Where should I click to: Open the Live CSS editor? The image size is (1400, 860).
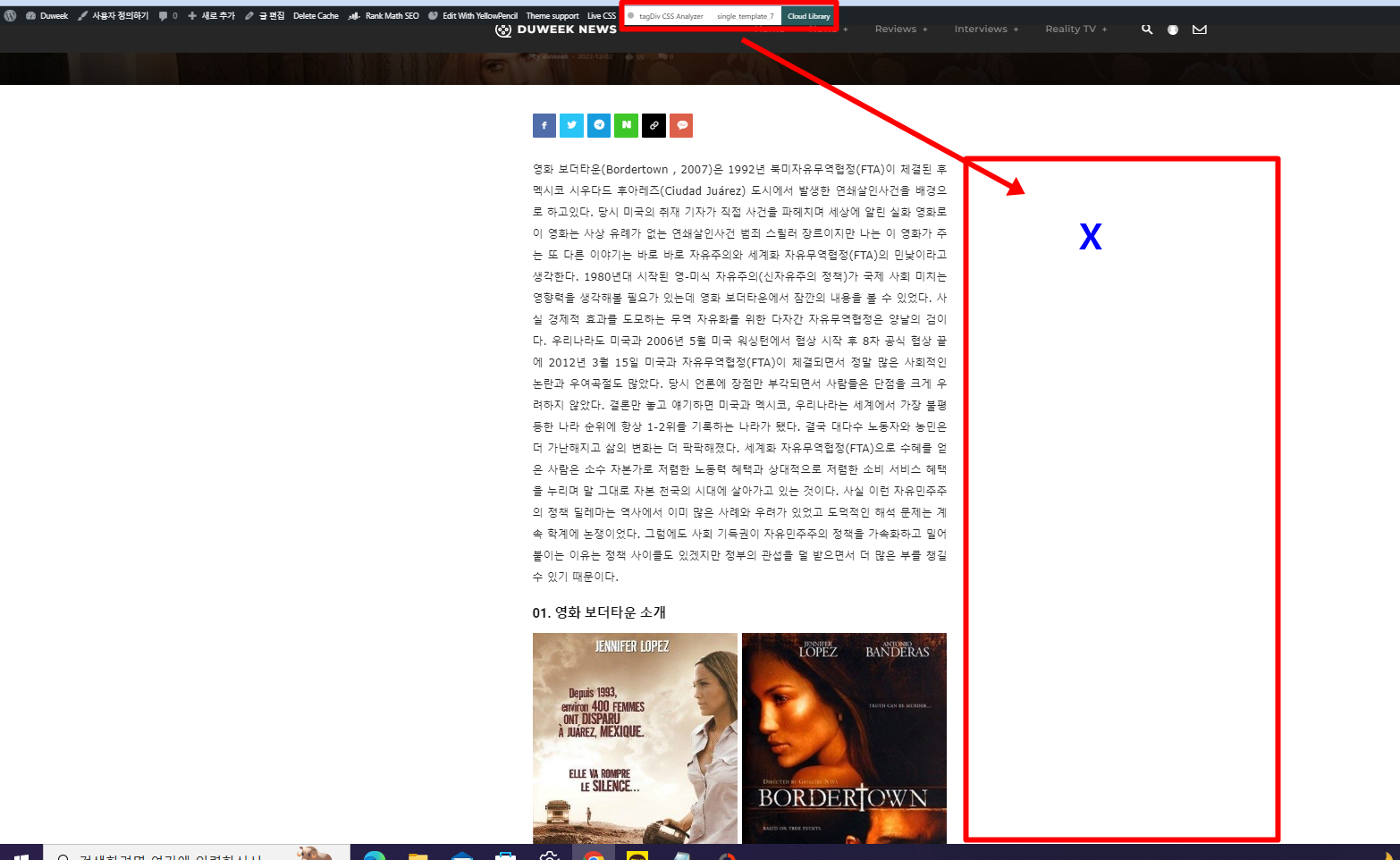click(x=602, y=15)
